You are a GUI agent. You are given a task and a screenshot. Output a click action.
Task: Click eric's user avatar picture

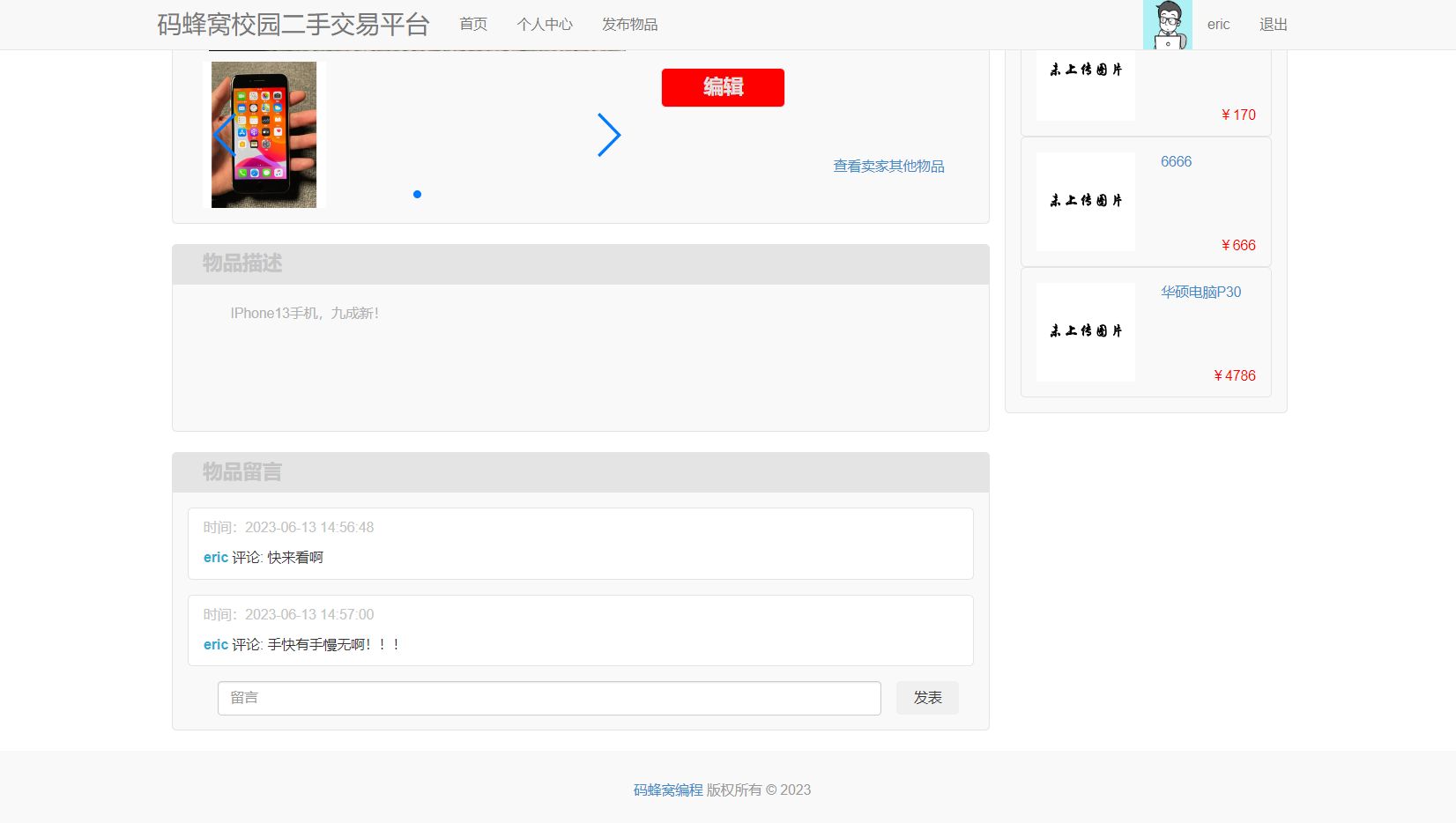tap(1167, 25)
